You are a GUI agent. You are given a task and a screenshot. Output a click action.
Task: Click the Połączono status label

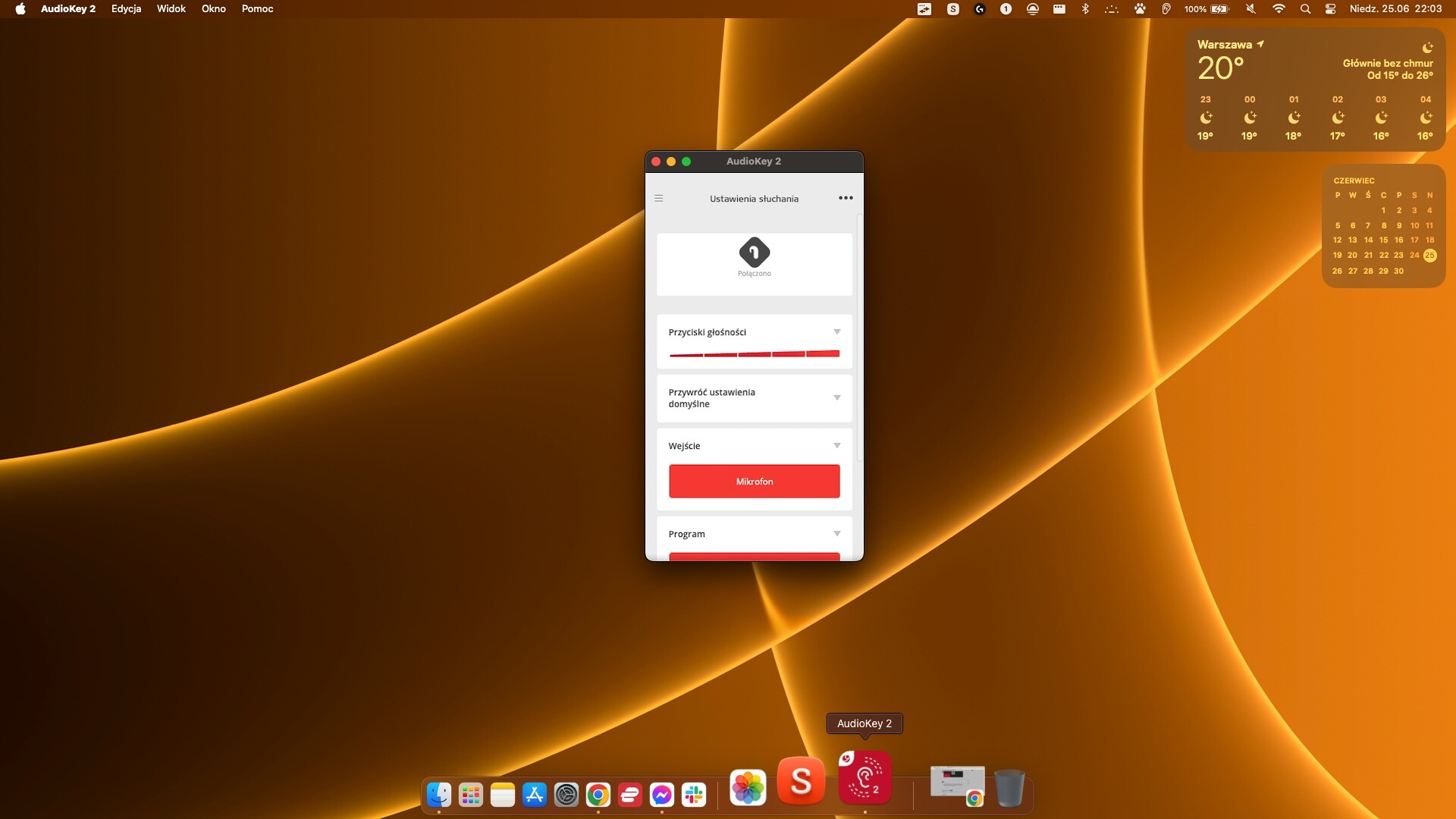(x=754, y=274)
